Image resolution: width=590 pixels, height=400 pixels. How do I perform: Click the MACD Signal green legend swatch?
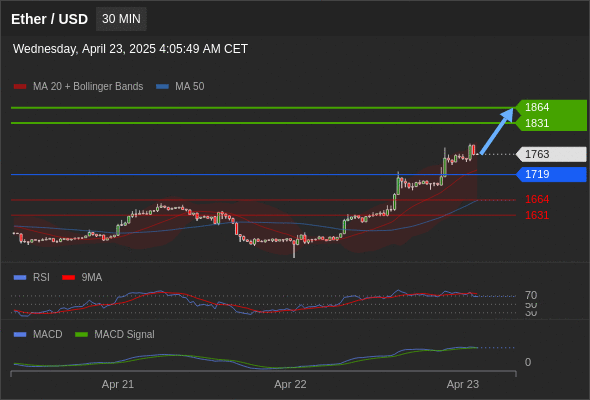pos(81,335)
